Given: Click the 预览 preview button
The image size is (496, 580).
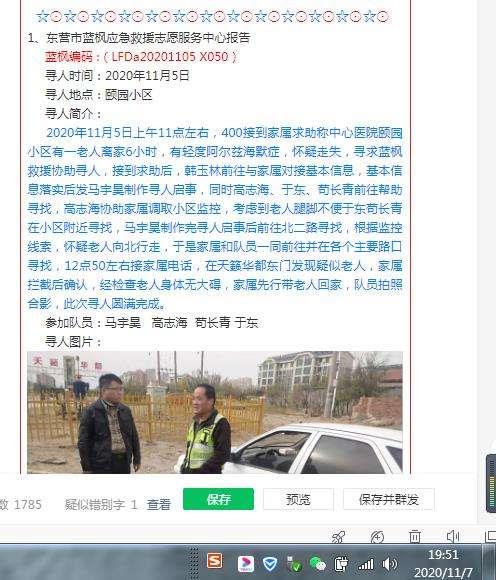Looking at the screenshot, I should 298,499.
